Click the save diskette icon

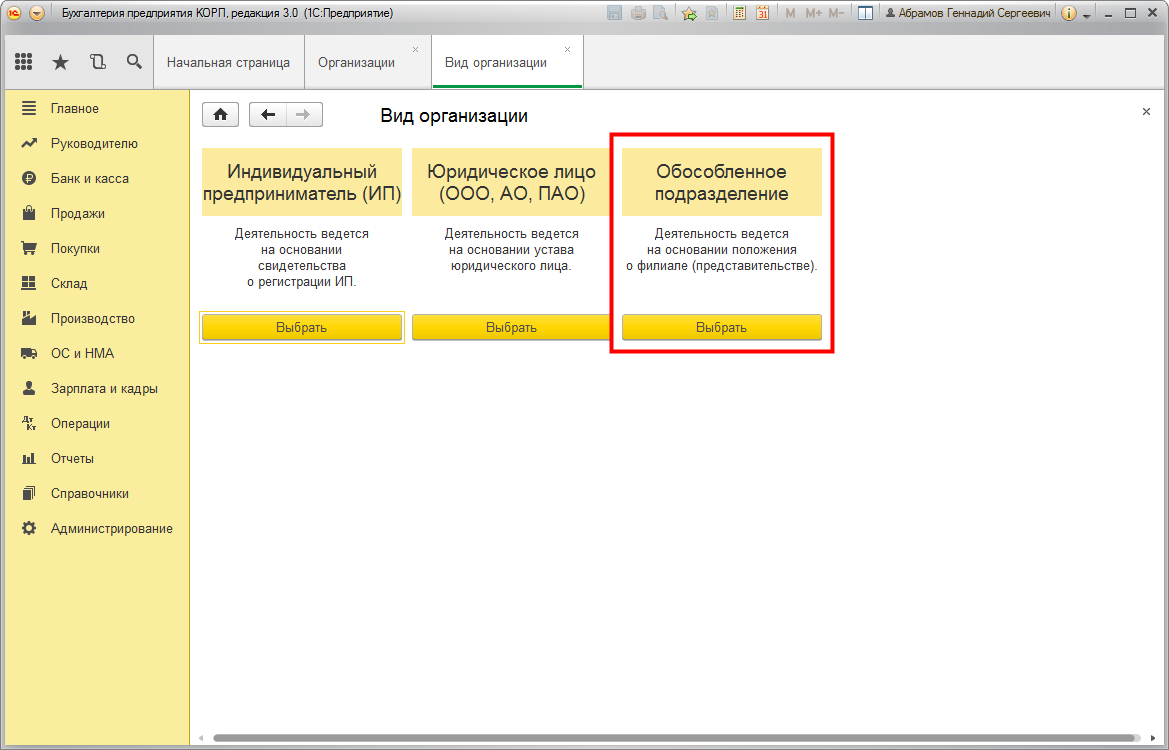(x=614, y=13)
